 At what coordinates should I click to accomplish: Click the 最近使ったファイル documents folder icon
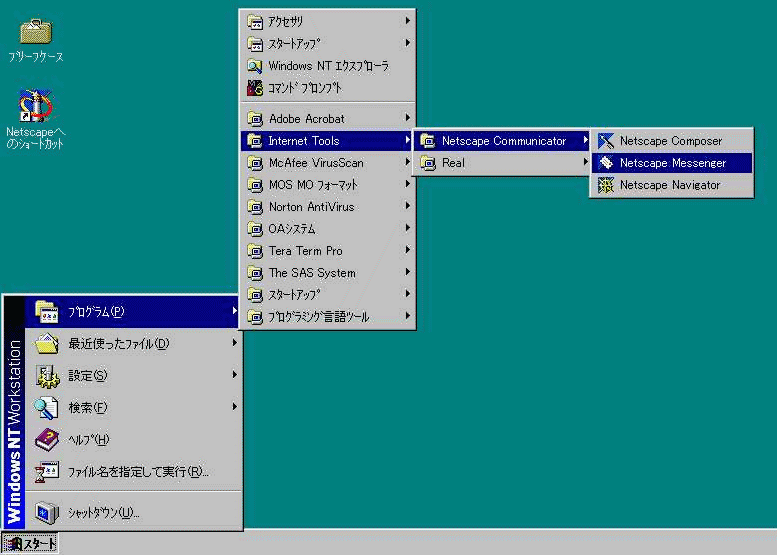(47, 343)
